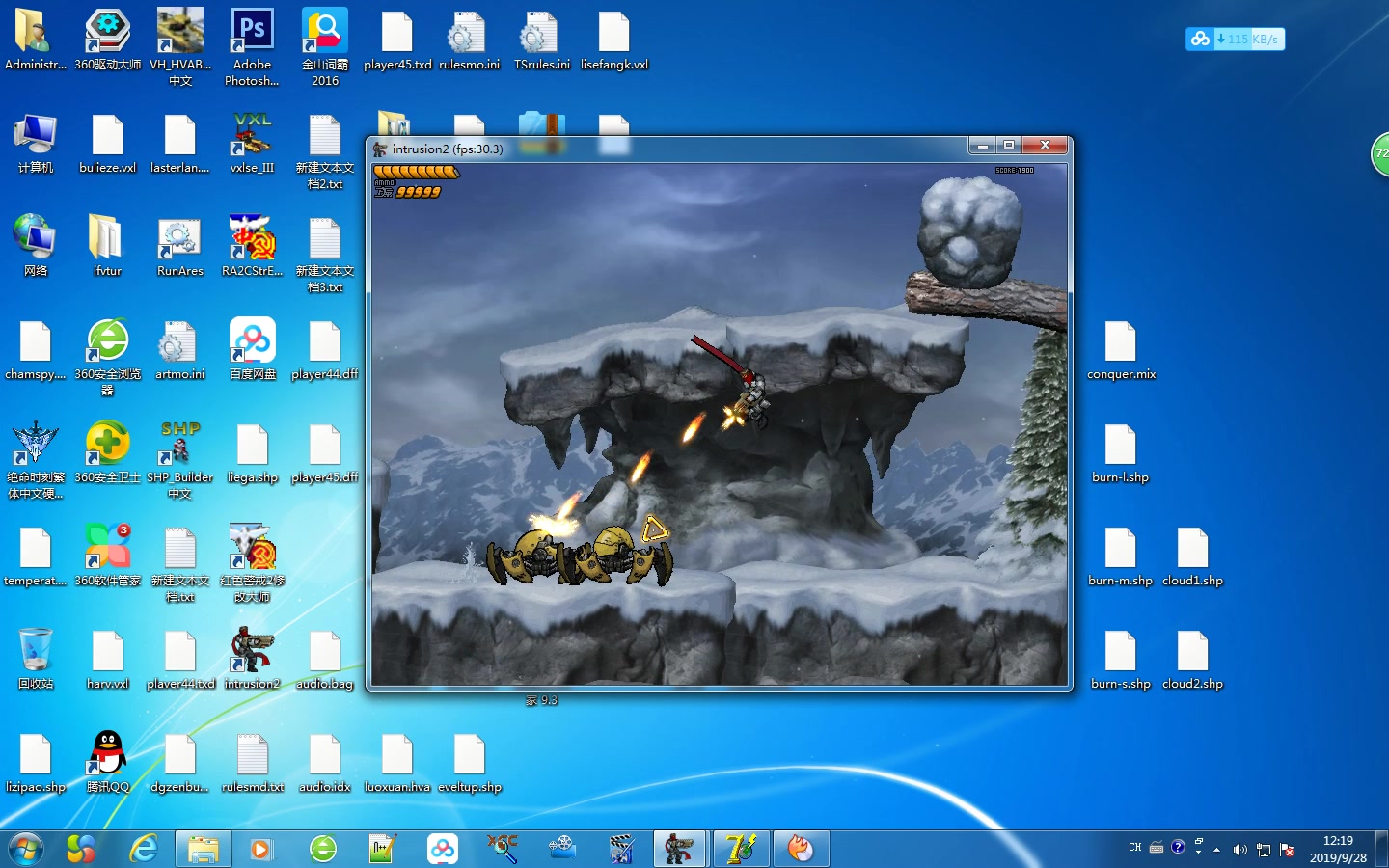Open 百度网盘 from the taskbar
Screen dimensions: 1389x868
[x=442, y=849]
